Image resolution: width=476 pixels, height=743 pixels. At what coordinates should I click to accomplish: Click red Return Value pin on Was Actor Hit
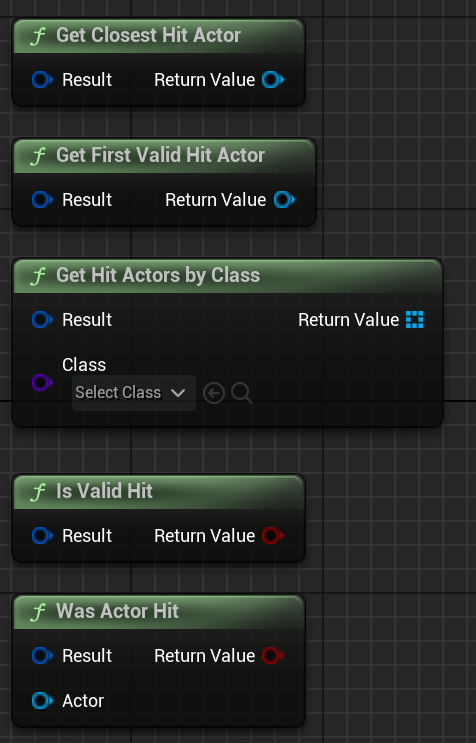pyautogui.click(x=273, y=656)
